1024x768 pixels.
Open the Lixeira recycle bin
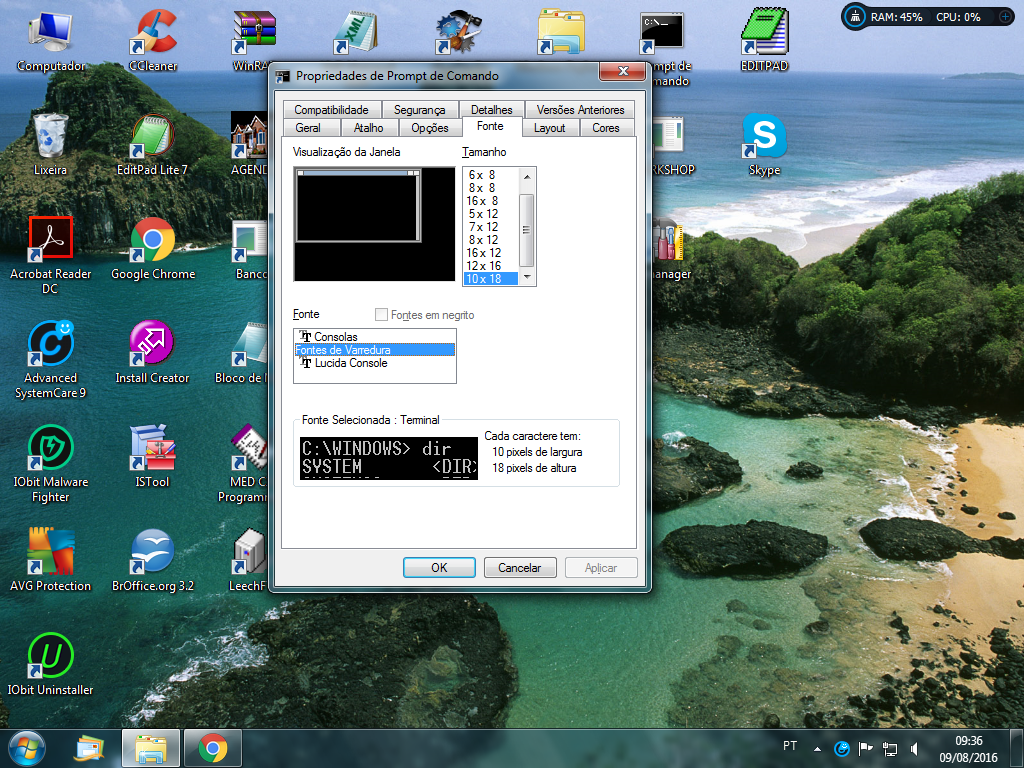click(50, 137)
